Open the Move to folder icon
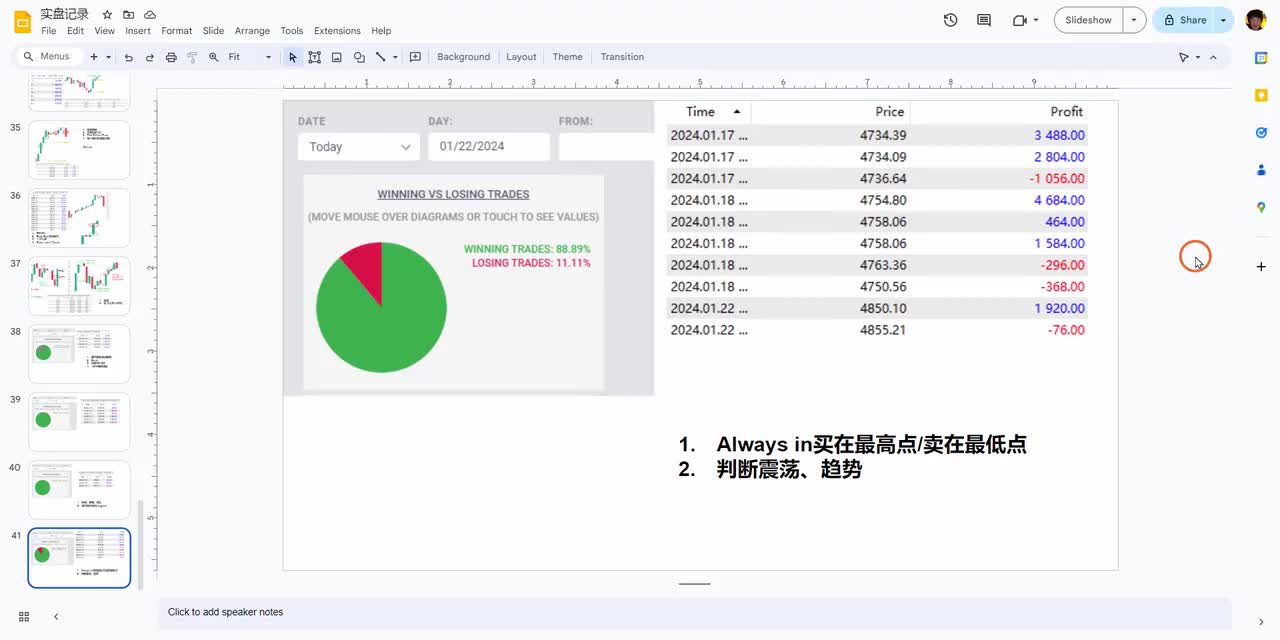This screenshot has width=1280, height=640. pyautogui.click(x=128, y=15)
